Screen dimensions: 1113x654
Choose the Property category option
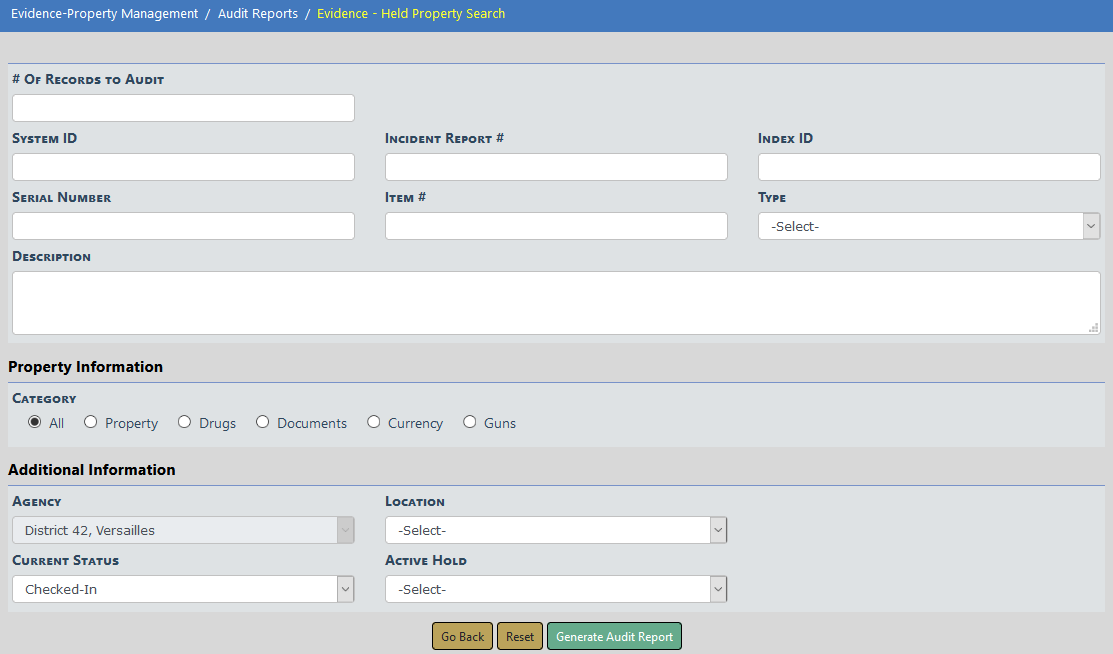[x=91, y=422]
